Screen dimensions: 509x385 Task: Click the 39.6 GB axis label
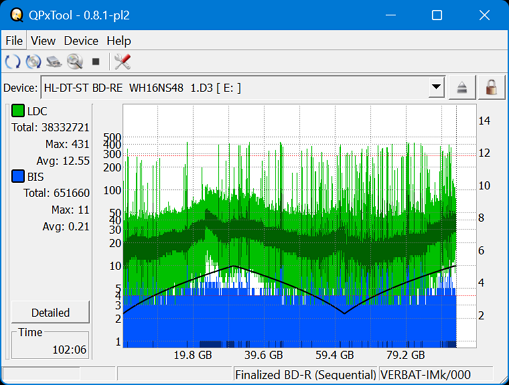pos(264,355)
